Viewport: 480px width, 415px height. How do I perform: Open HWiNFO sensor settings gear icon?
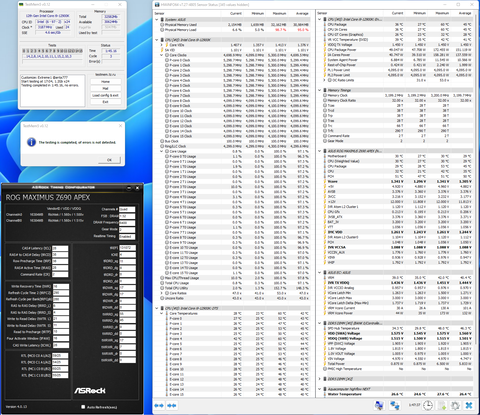[455, 405]
